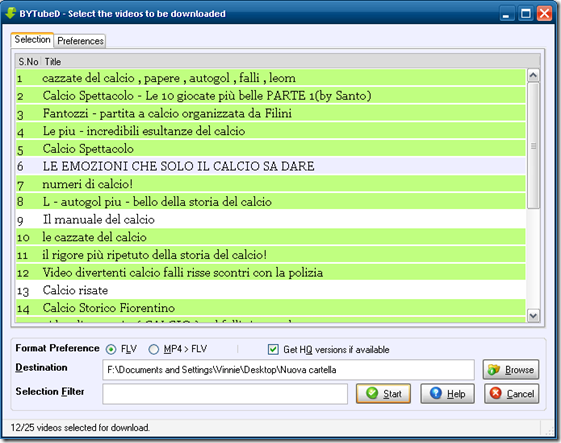Screen dimensions: 561x443
Task: Select row 'Calcio risate'
Action: click(x=270, y=290)
